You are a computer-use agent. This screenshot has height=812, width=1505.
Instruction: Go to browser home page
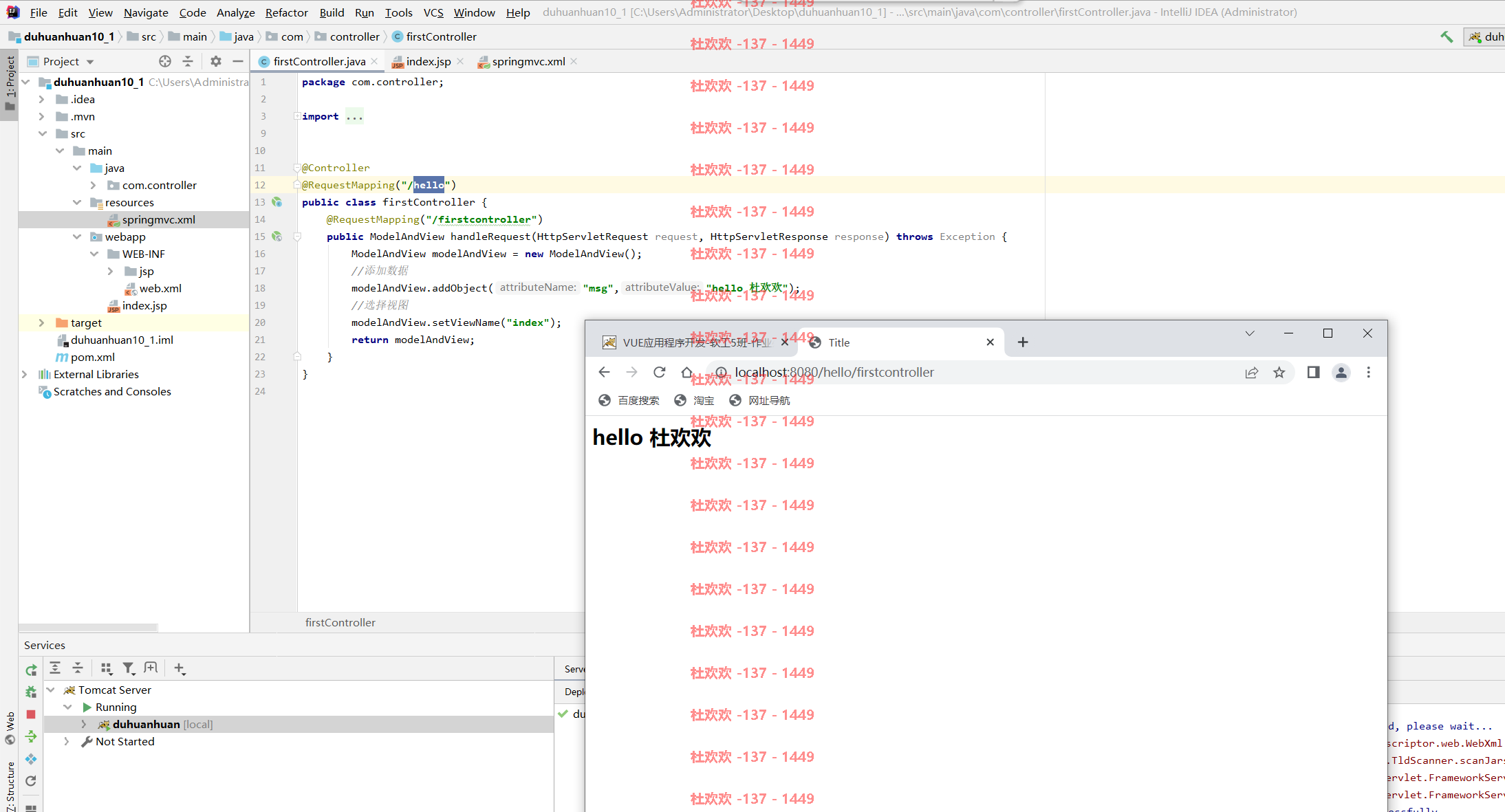pyautogui.click(x=686, y=372)
